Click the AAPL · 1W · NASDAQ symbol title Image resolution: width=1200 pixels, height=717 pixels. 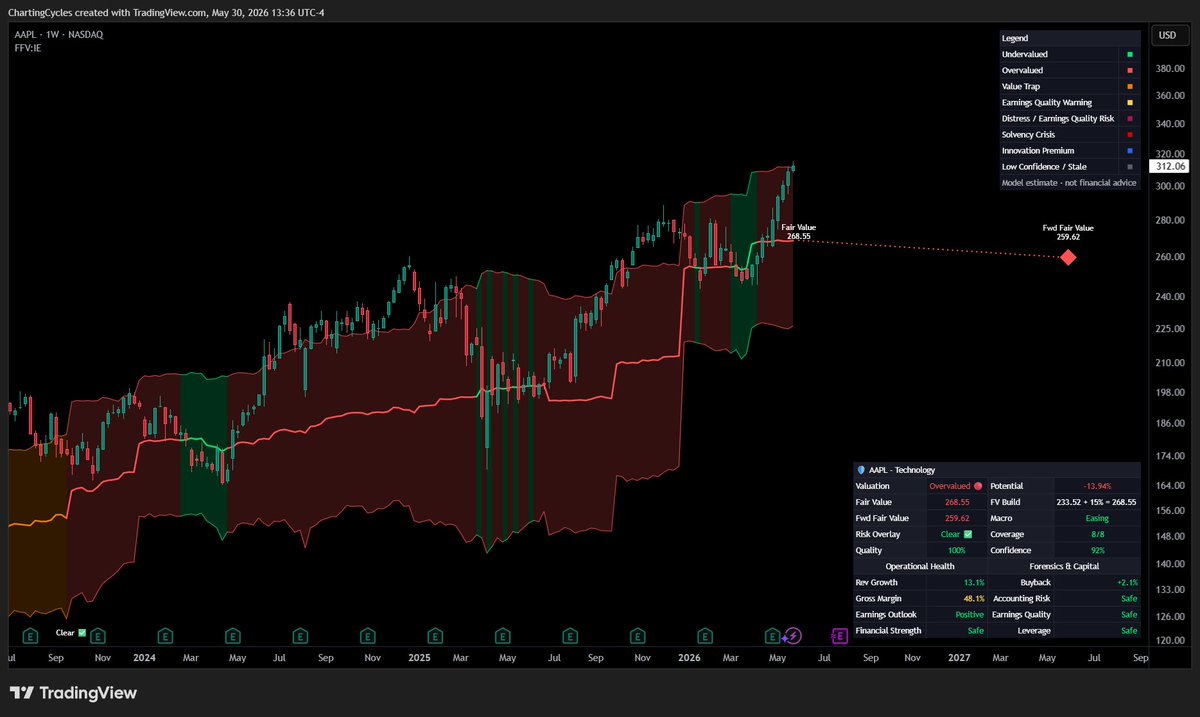(x=58, y=34)
